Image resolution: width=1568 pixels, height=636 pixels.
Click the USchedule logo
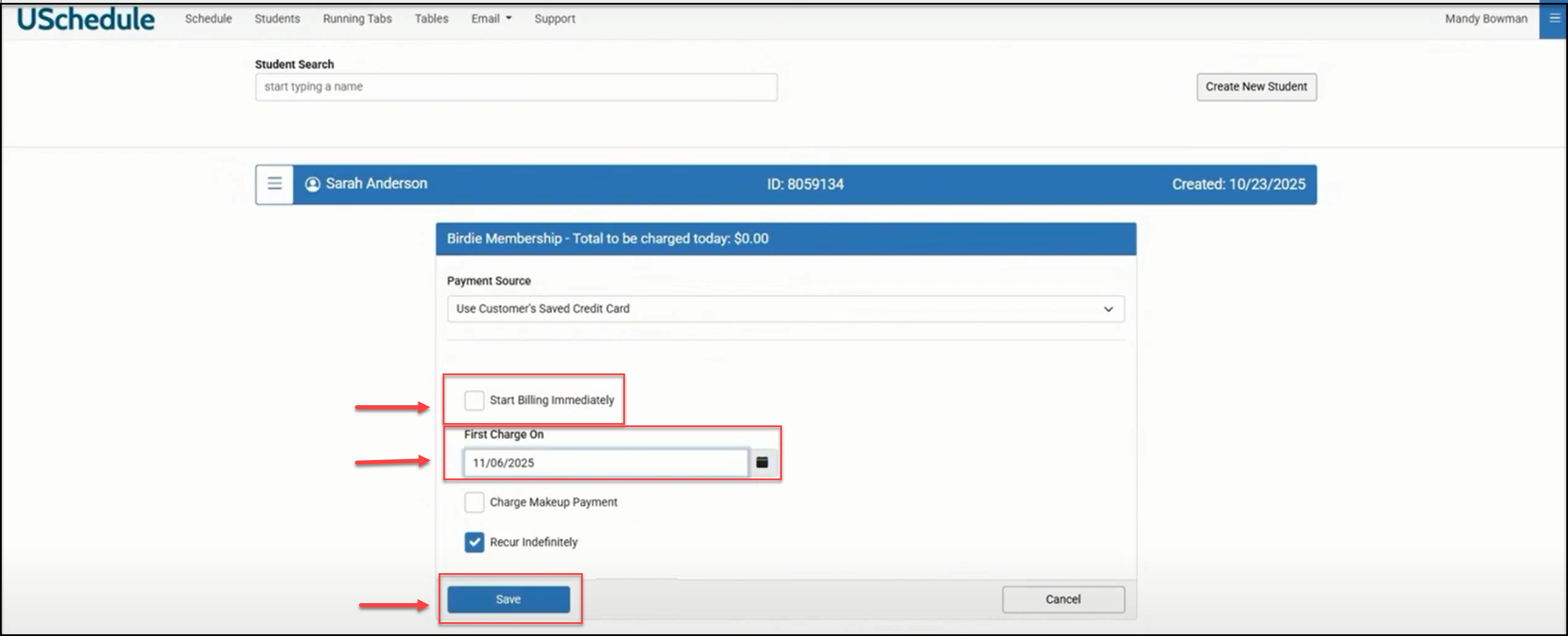click(x=86, y=19)
